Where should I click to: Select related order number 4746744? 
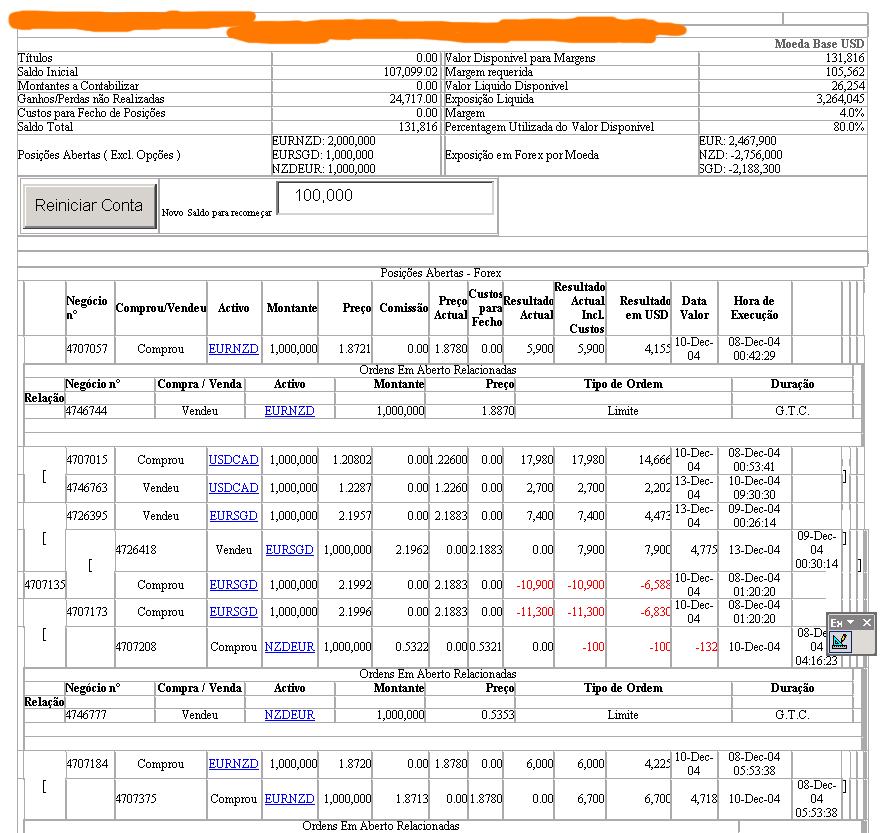coord(87,411)
